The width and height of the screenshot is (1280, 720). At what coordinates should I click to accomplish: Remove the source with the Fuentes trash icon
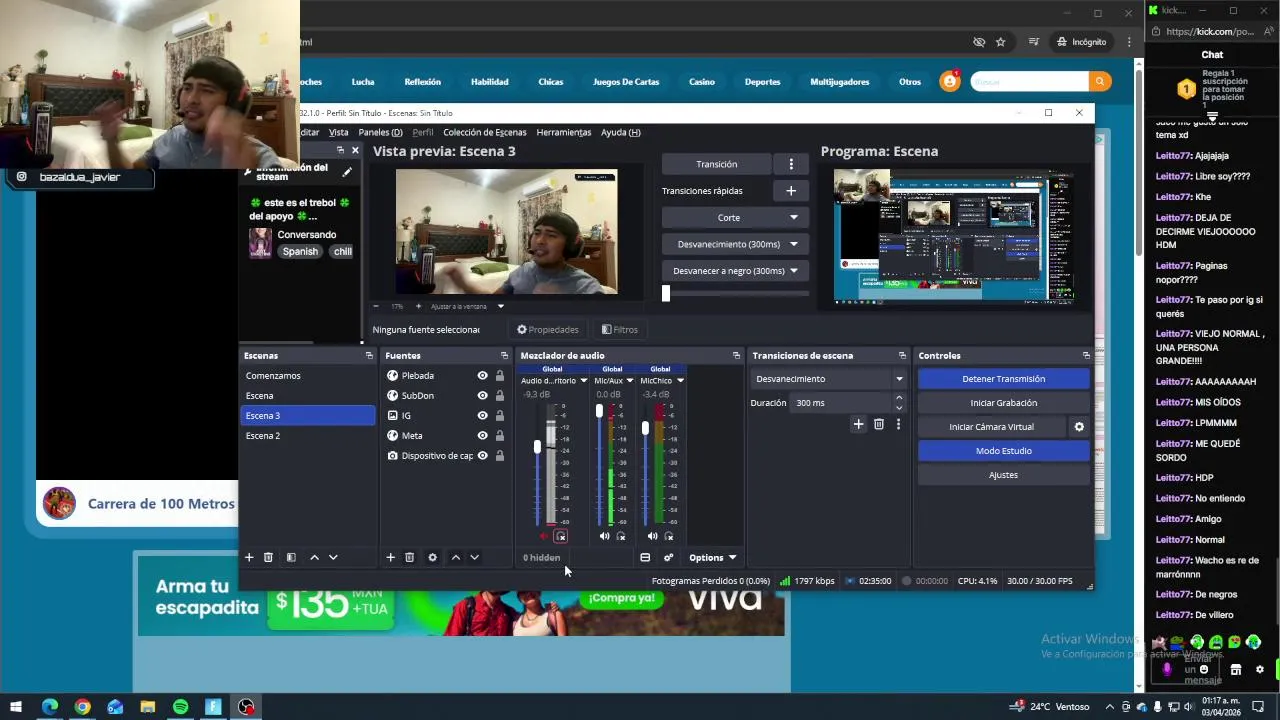point(409,557)
